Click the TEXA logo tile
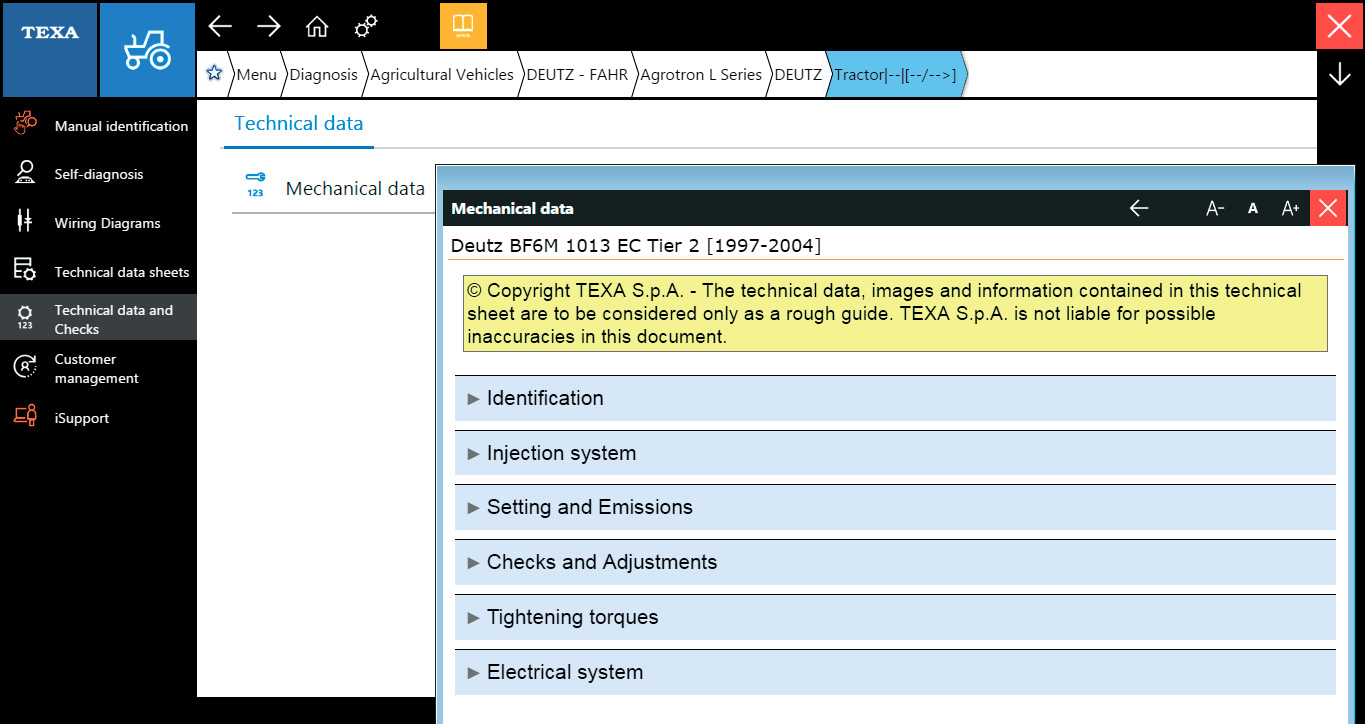The height and width of the screenshot is (724, 1365). pos(49,49)
